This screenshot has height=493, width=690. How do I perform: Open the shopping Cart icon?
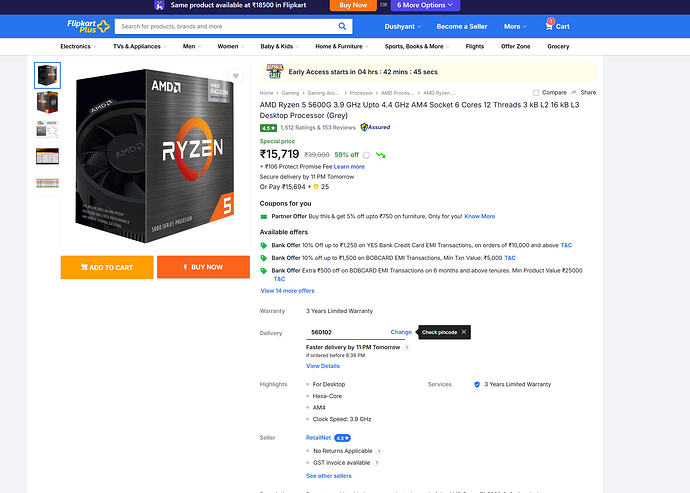pos(558,26)
